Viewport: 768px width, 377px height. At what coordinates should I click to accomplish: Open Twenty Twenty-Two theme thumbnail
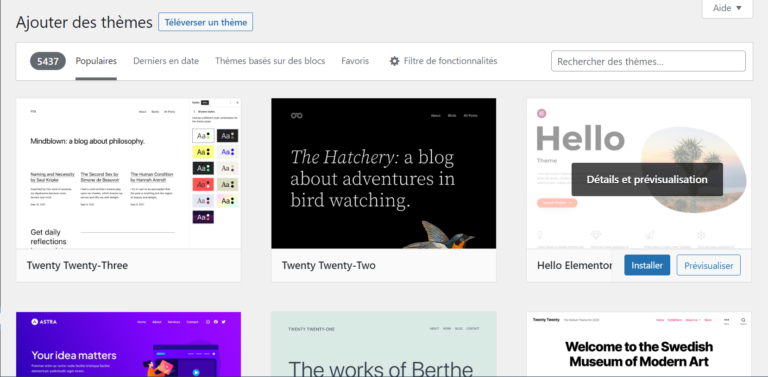tap(384, 173)
